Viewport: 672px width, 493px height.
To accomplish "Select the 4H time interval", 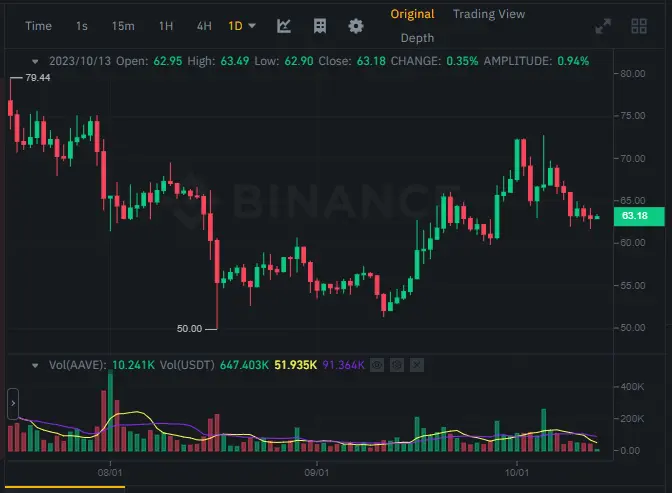I will coord(204,26).
